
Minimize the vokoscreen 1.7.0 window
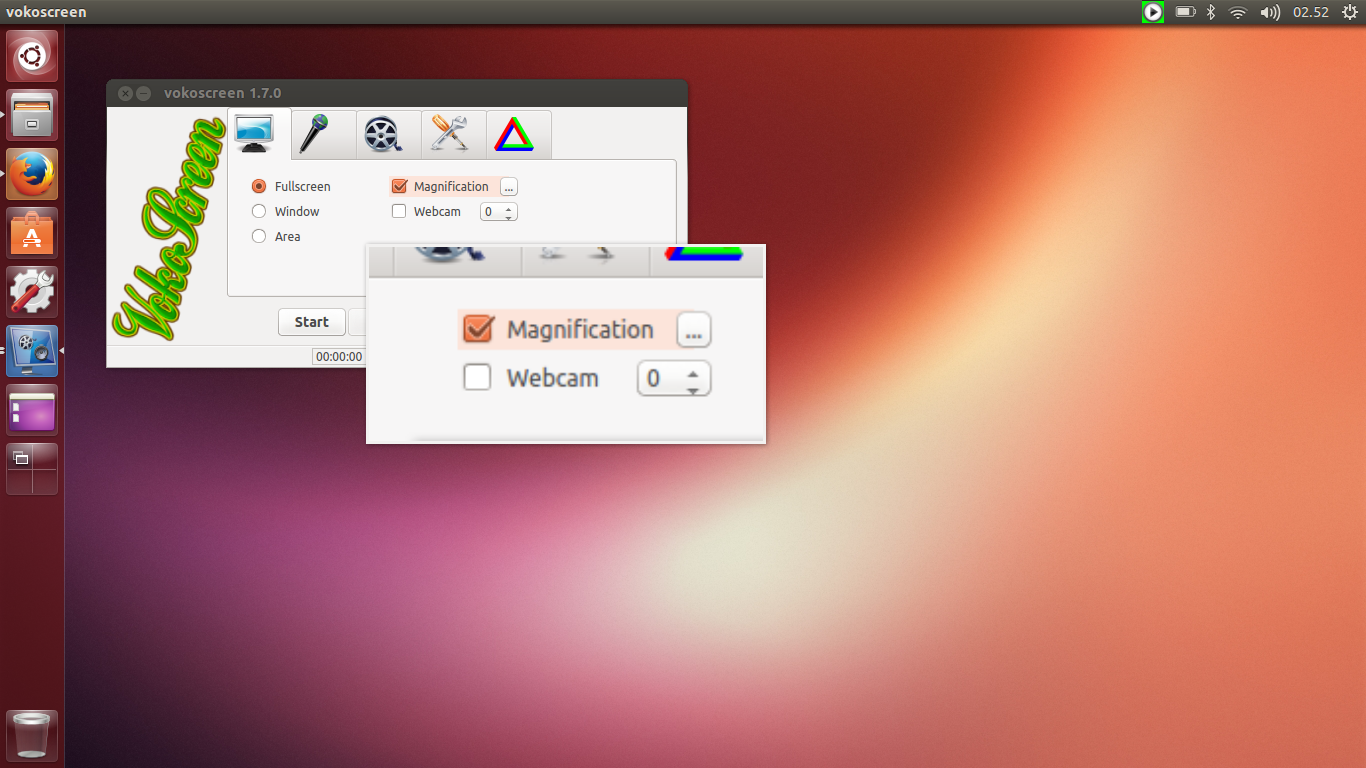[144, 93]
